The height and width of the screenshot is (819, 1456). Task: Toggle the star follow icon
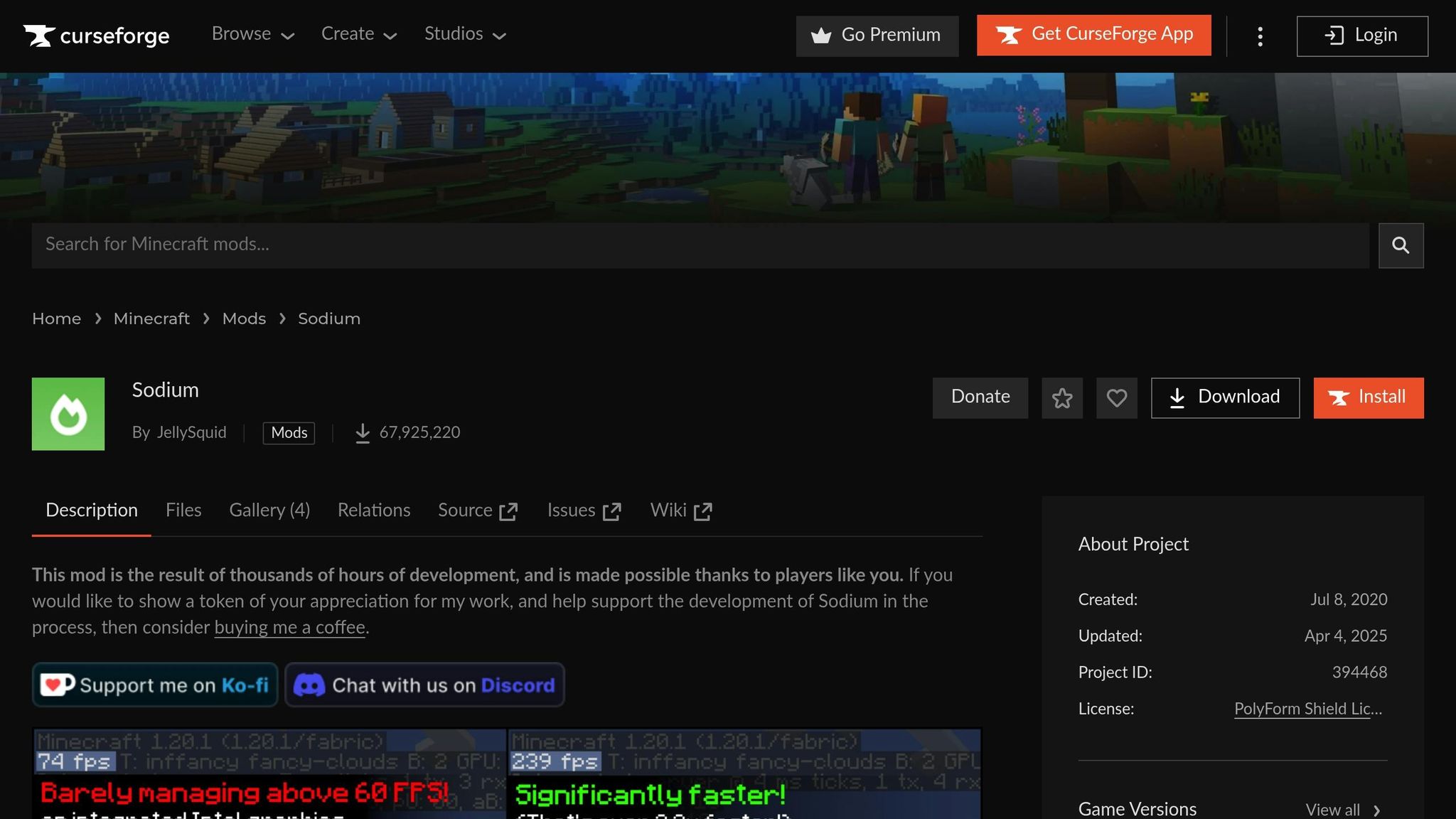point(1062,397)
